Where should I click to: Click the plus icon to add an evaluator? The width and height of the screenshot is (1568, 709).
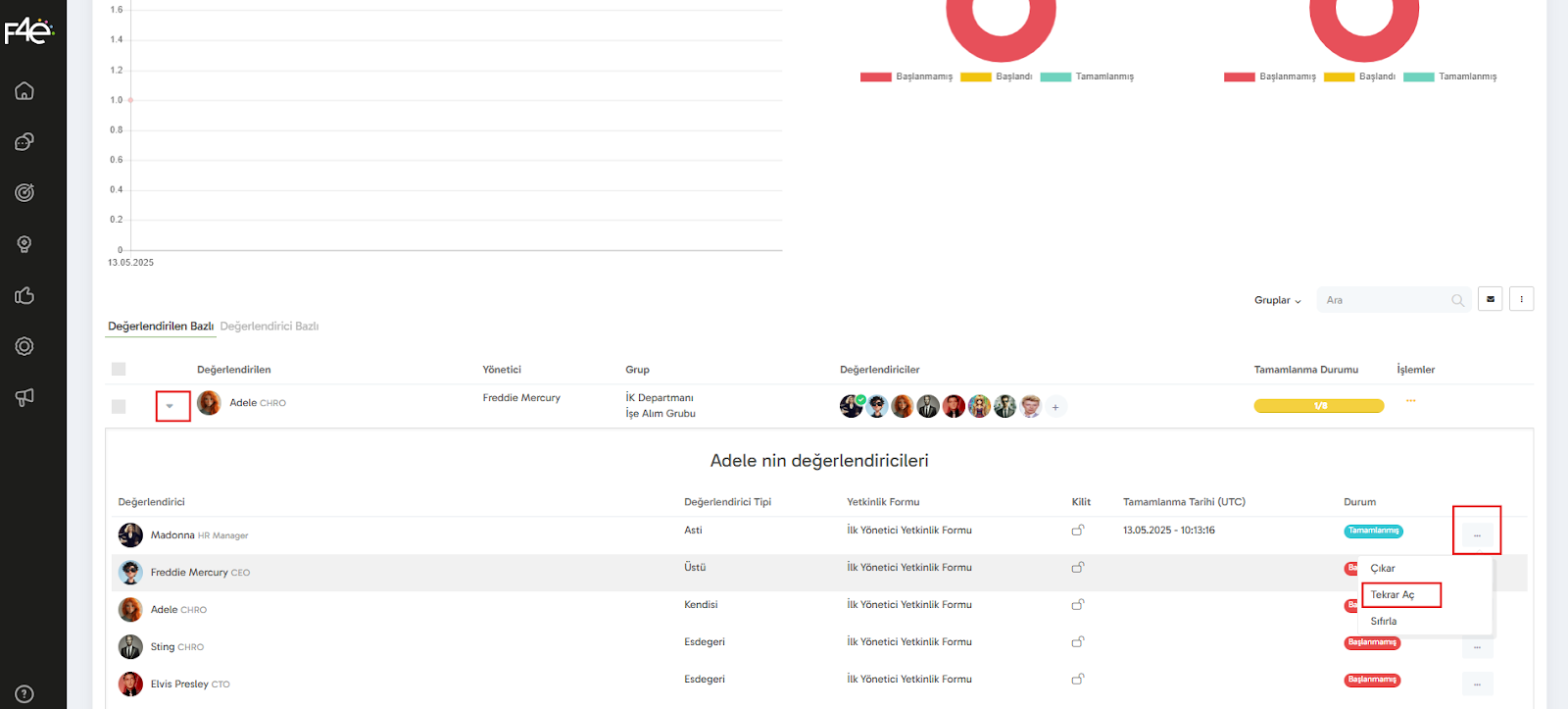pyautogui.click(x=1055, y=407)
